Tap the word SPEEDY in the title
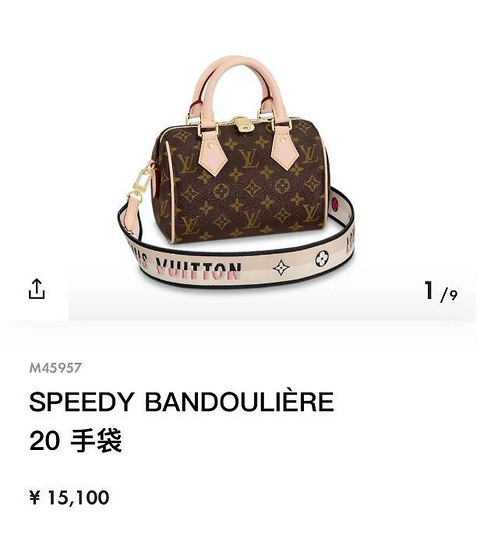Viewport: 480px width, 545px height. pyautogui.click(x=82, y=402)
